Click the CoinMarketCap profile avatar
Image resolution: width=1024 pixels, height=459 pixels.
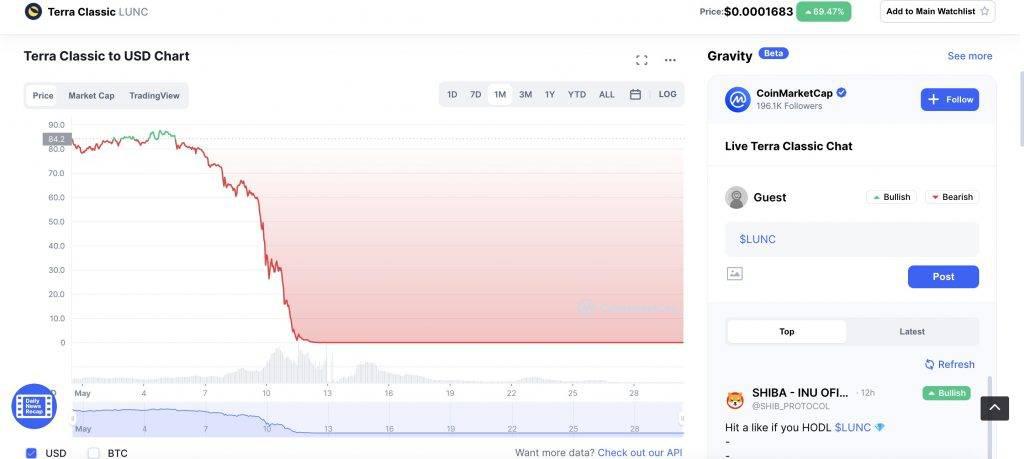tap(738, 99)
